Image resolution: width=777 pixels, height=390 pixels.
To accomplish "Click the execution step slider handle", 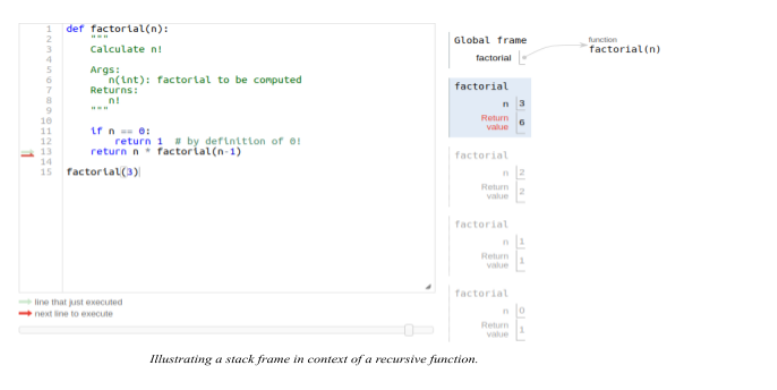I will click(x=409, y=330).
